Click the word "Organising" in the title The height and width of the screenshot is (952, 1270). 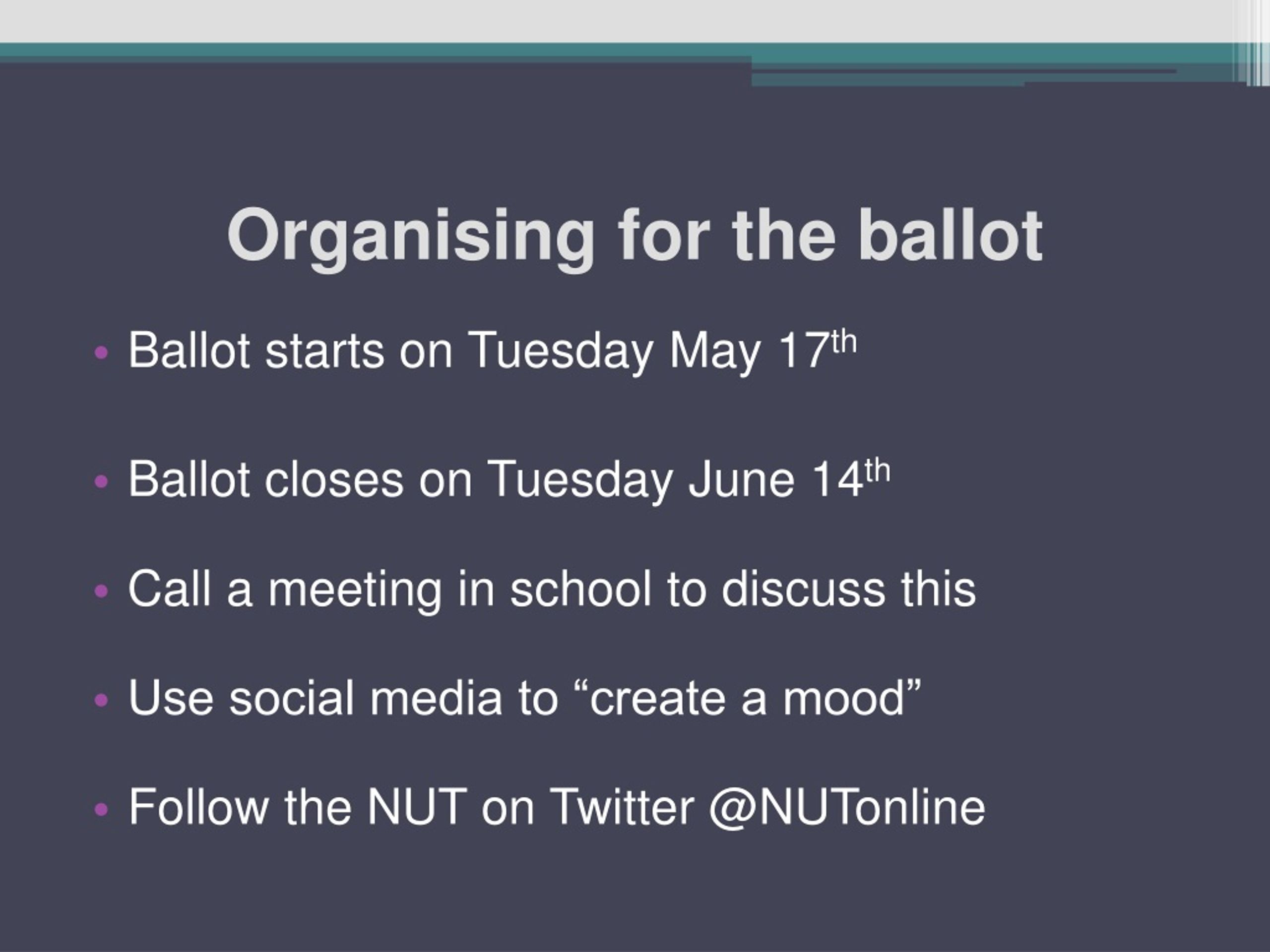point(411,237)
